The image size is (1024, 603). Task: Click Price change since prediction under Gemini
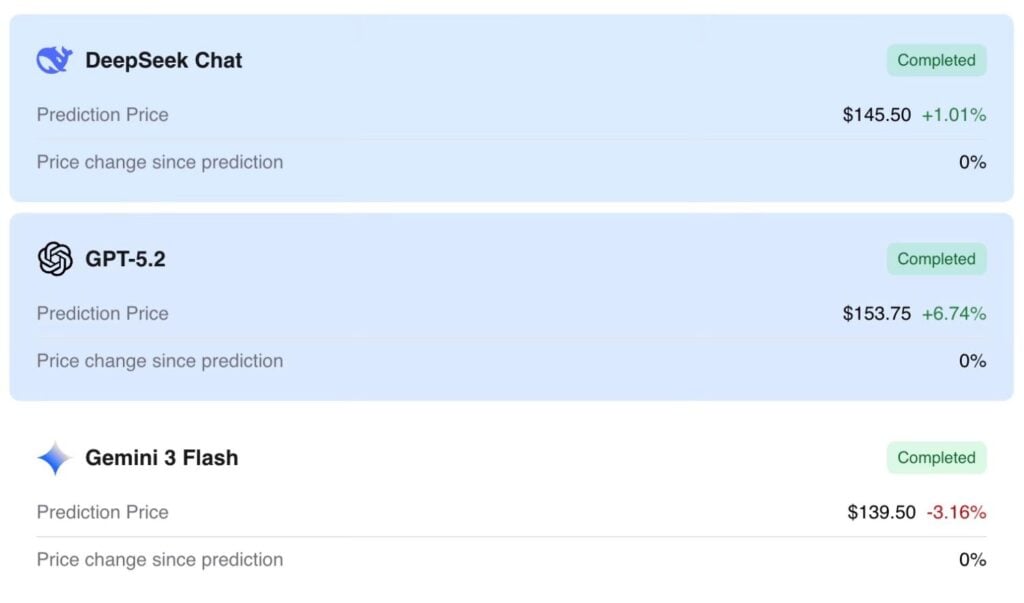point(160,560)
